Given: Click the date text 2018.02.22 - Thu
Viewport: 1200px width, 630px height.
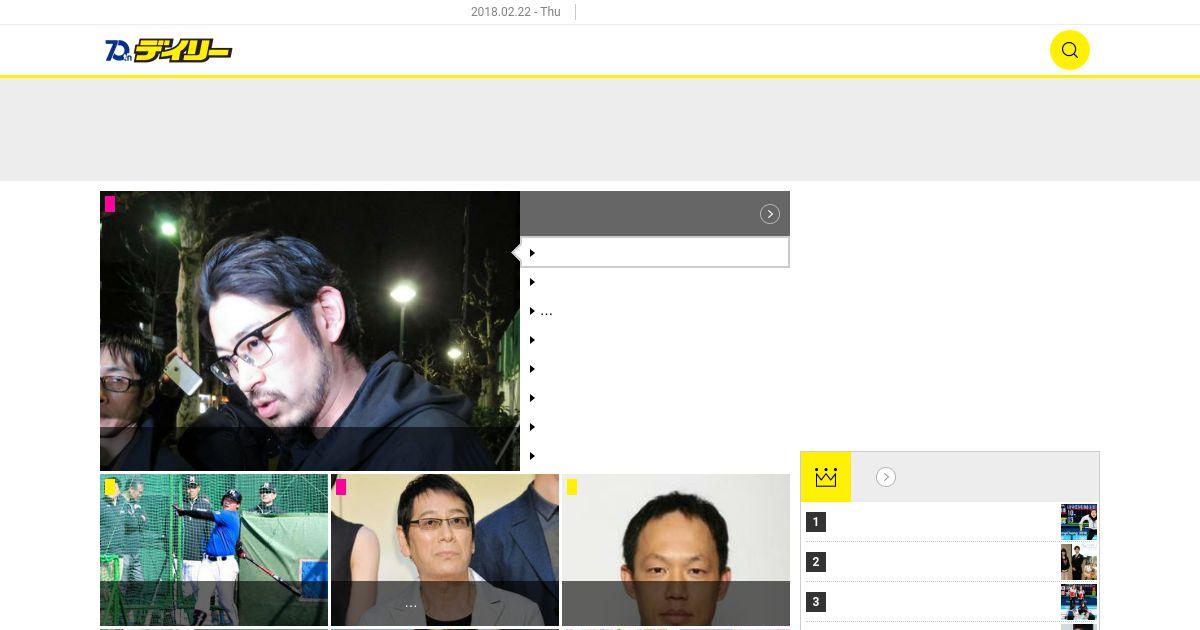Looking at the screenshot, I should coord(516,12).
